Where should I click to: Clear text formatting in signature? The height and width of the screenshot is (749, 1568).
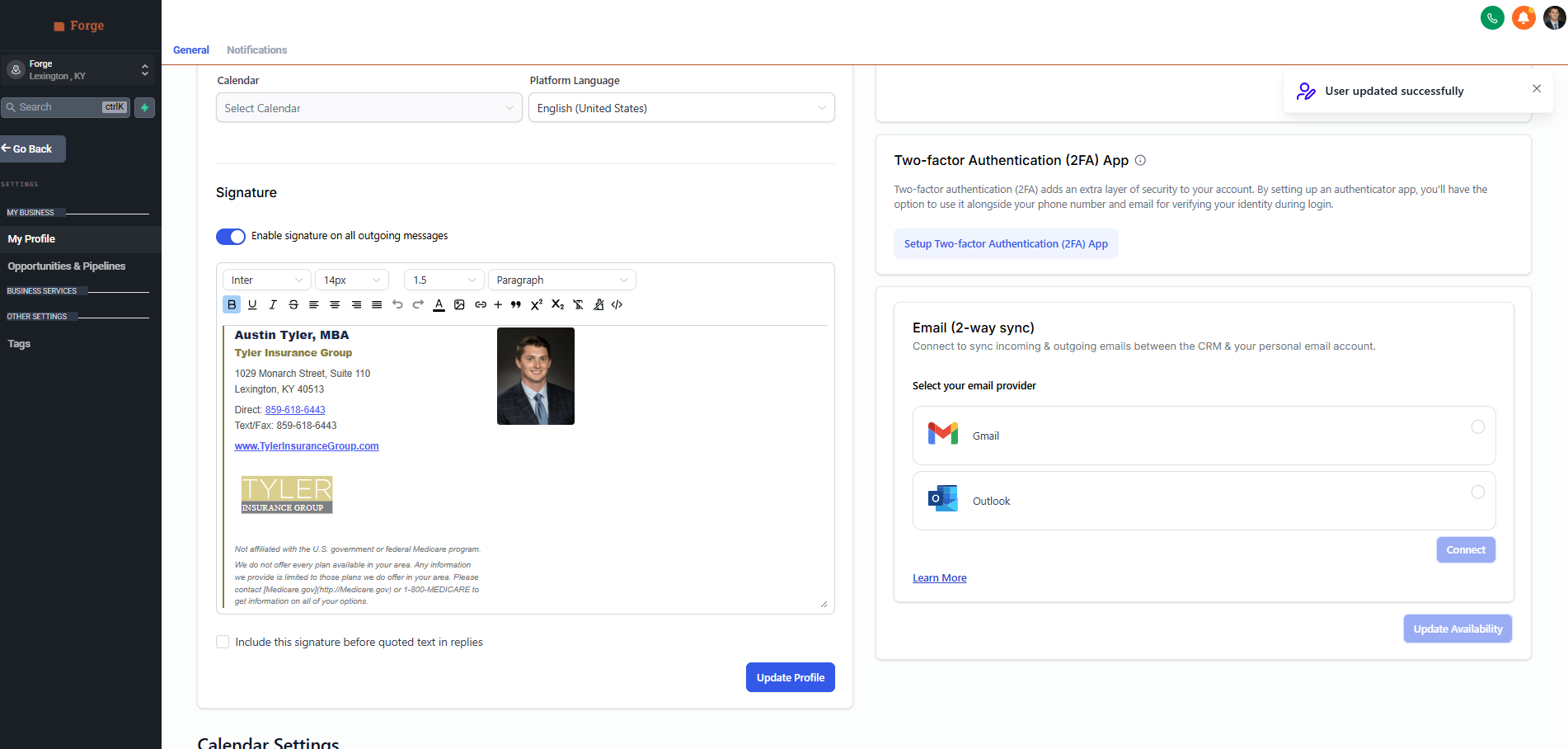pyautogui.click(x=578, y=304)
